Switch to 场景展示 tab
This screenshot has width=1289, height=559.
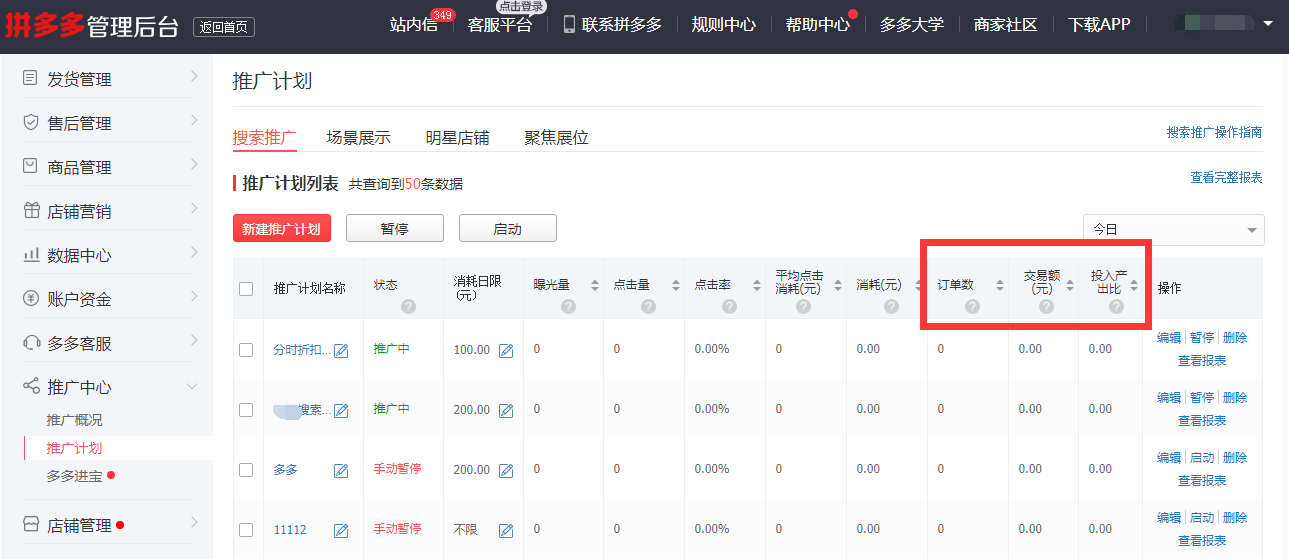358,138
